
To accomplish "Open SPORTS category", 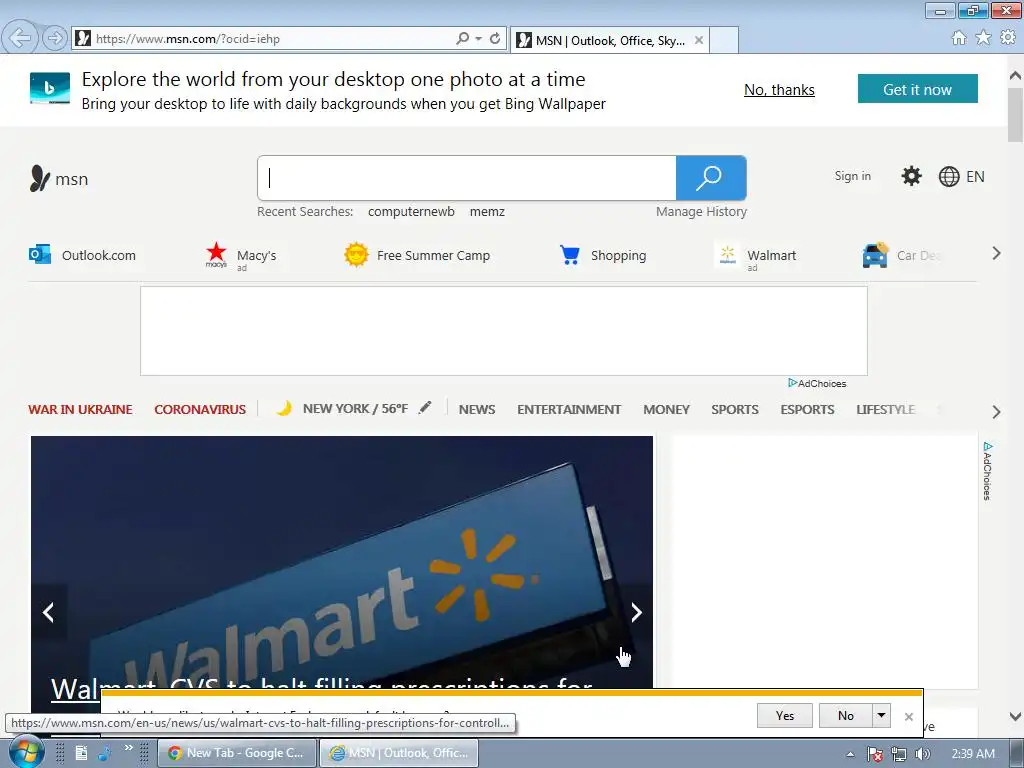I will [735, 409].
